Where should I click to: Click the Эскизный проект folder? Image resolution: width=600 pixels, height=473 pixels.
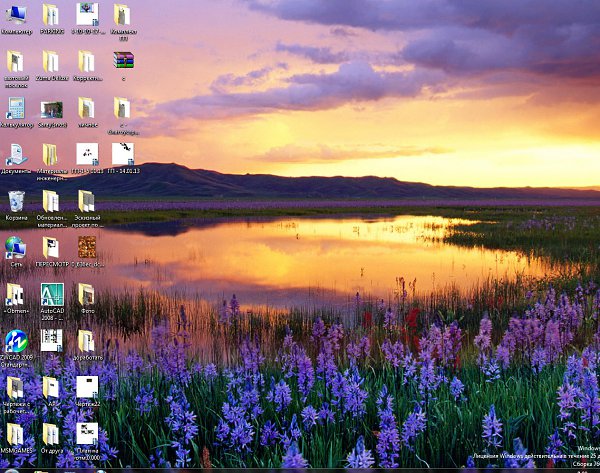pos(87,202)
